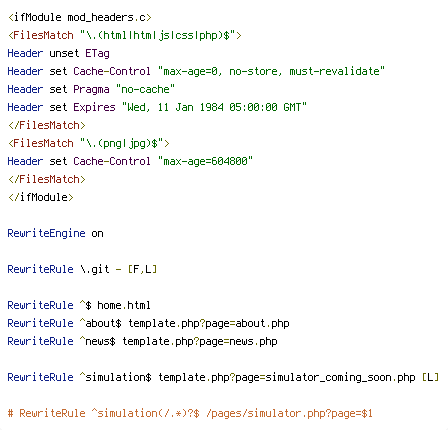Click template.php?page=about.php target
The height and width of the screenshot is (430, 448).
(209, 323)
